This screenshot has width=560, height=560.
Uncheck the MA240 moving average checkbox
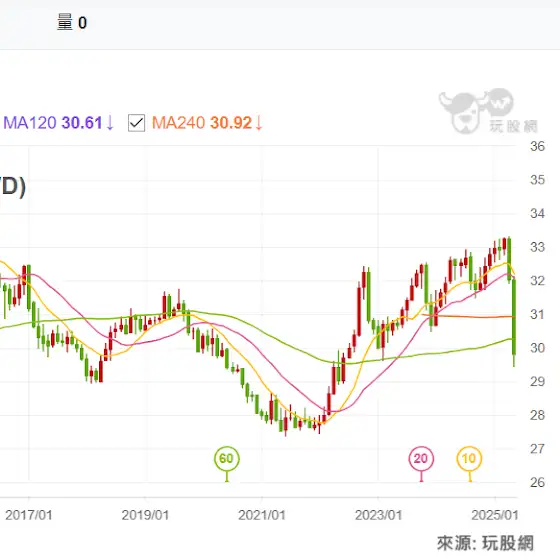pyautogui.click(x=136, y=123)
